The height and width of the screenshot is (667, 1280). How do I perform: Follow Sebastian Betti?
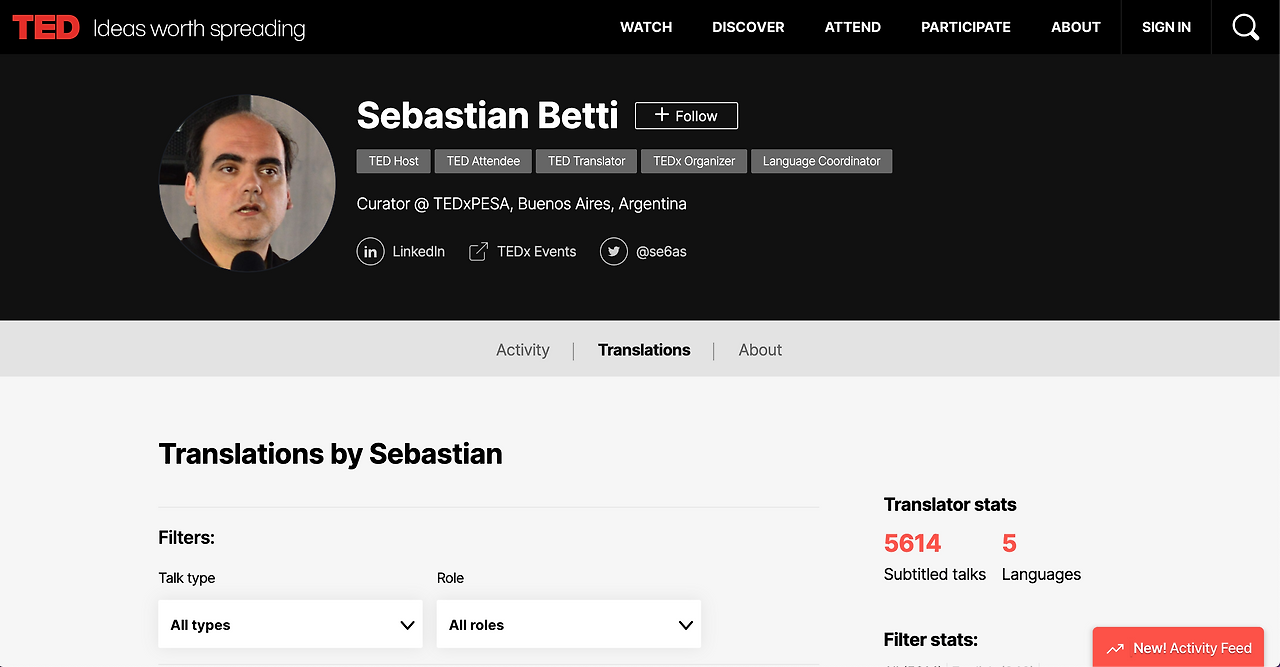pyautogui.click(x=686, y=116)
